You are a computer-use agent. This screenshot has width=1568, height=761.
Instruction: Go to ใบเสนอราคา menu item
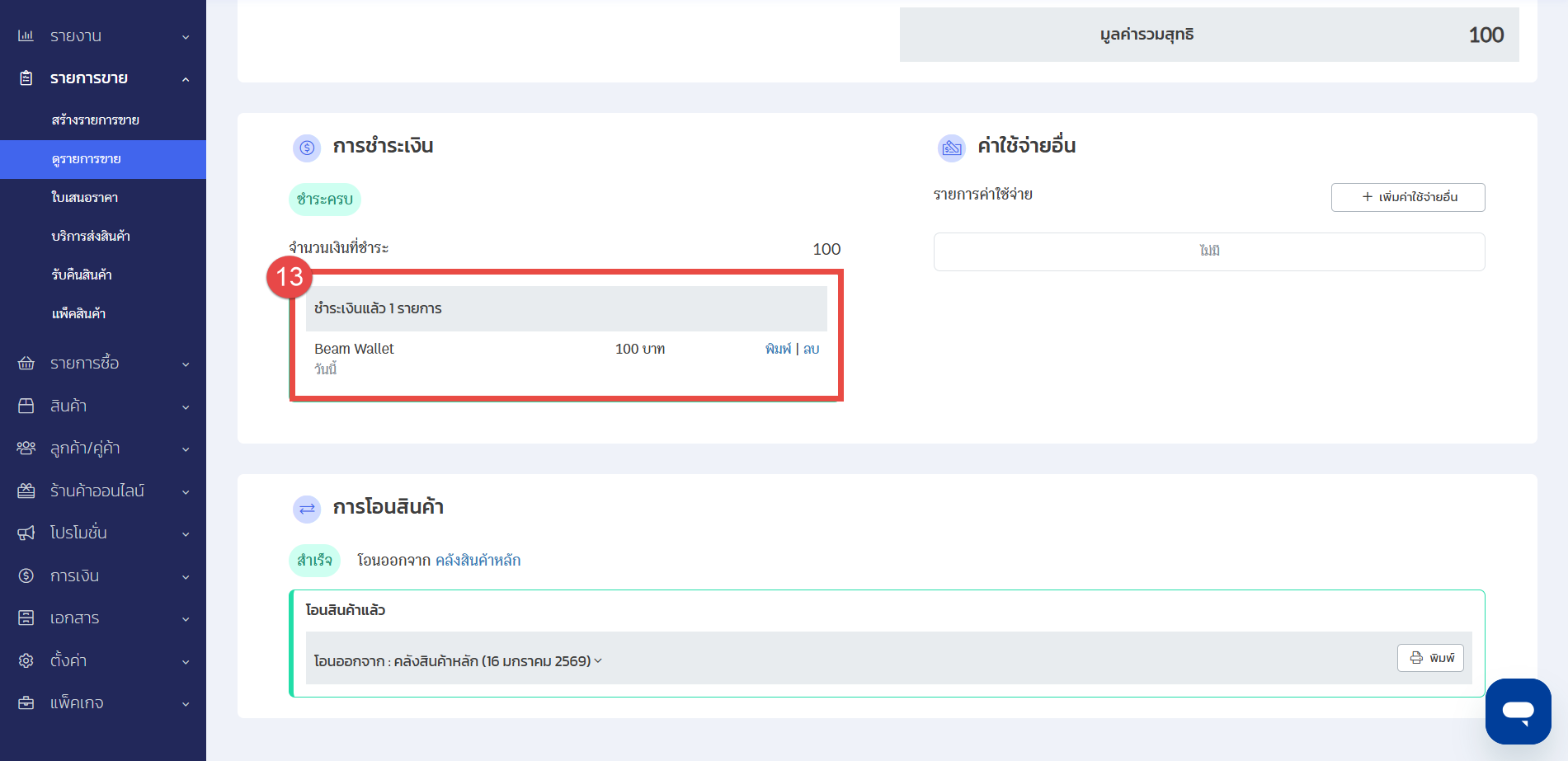pos(84,198)
